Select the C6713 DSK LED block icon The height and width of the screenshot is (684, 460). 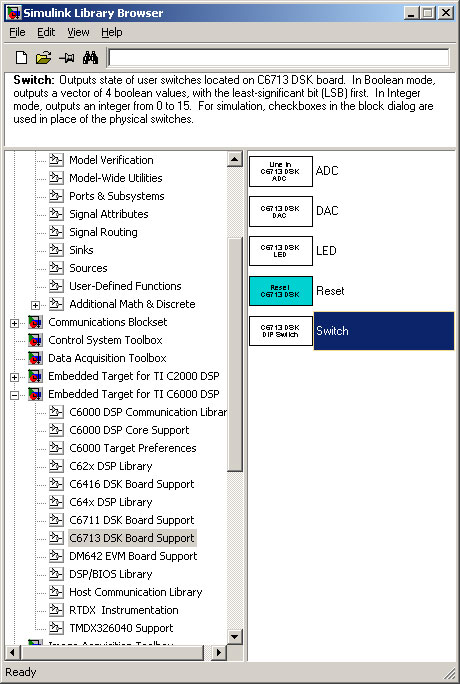pos(281,251)
